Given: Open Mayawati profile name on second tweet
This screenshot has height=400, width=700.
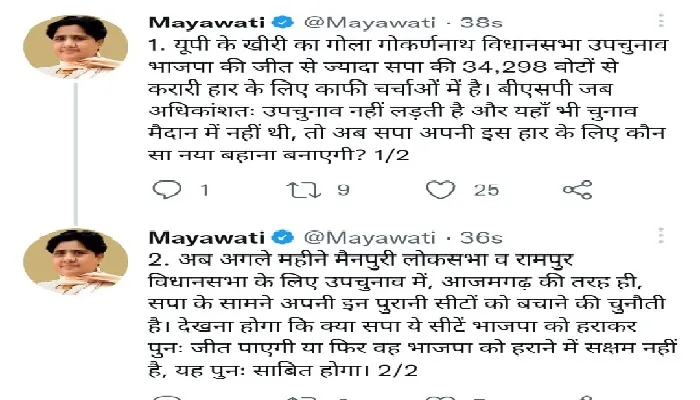Looking at the screenshot, I should point(207,238).
